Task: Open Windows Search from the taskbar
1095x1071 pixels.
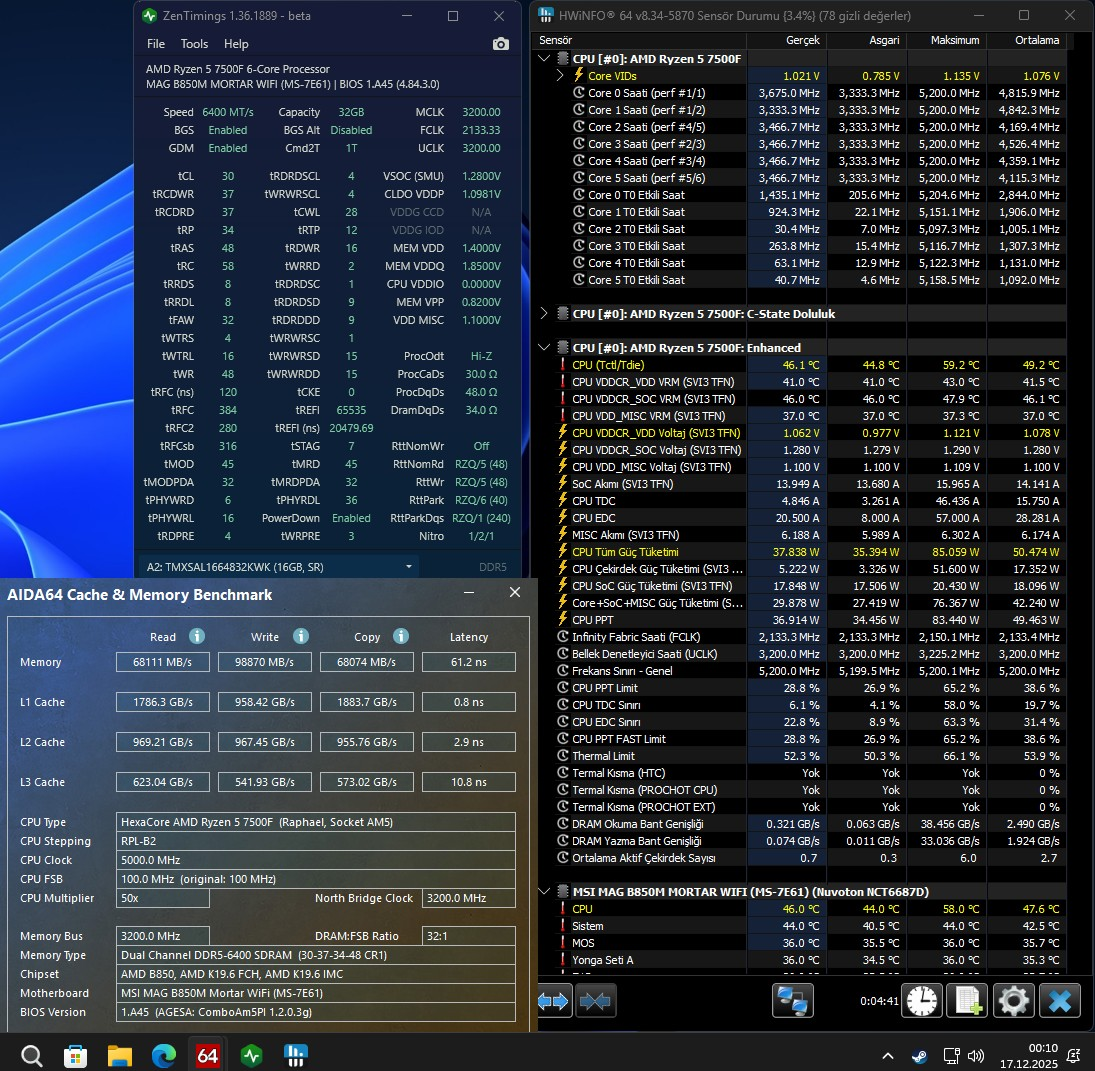Action: pyautogui.click(x=31, y=1055)
